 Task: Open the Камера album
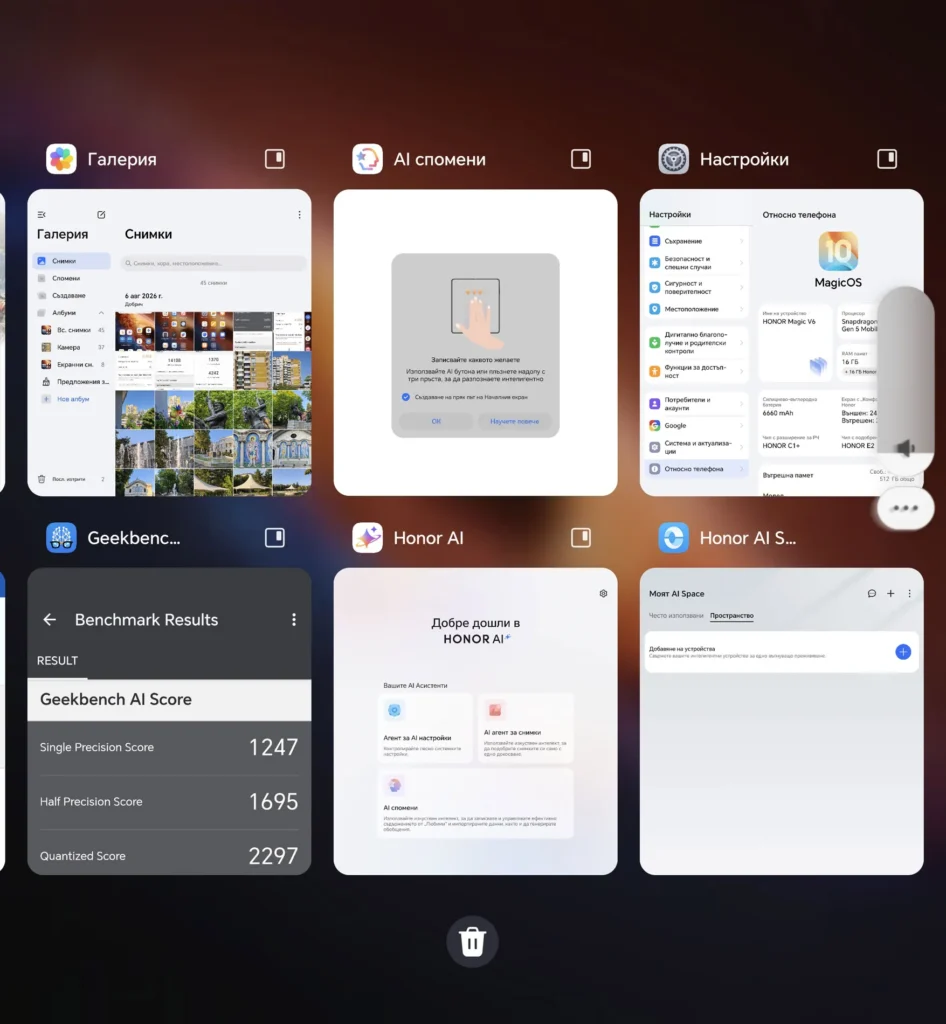coord(73,347)
